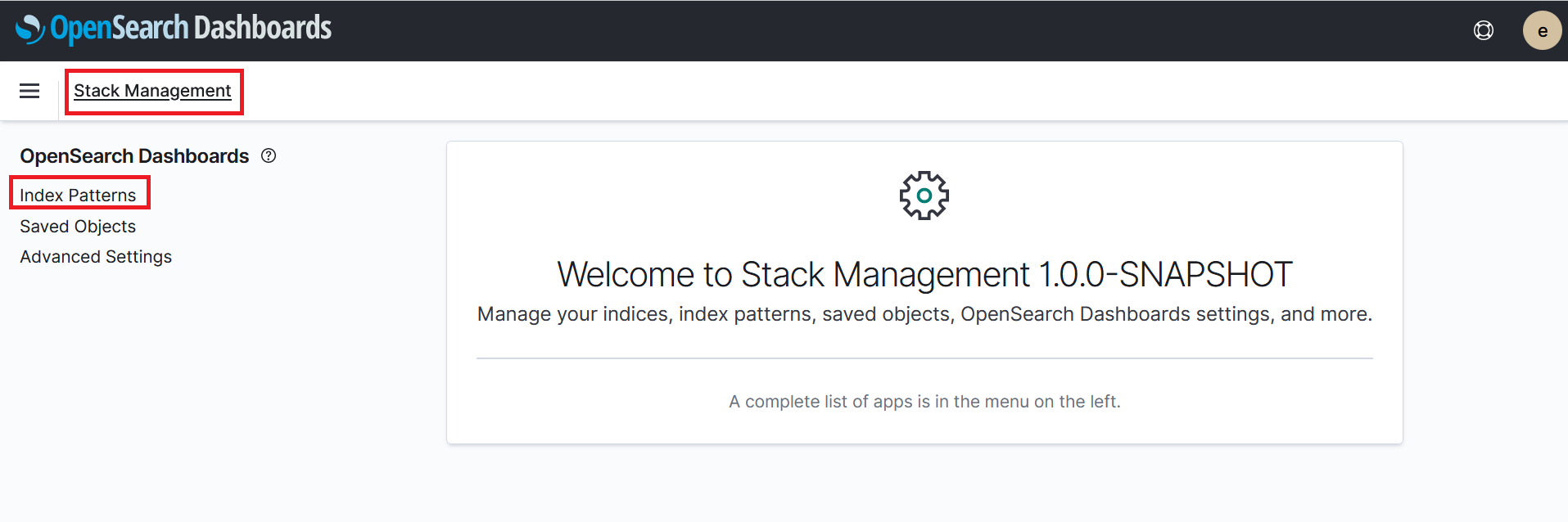
Task: Open the user avatar "e" menu
Action: [1542, 30]
